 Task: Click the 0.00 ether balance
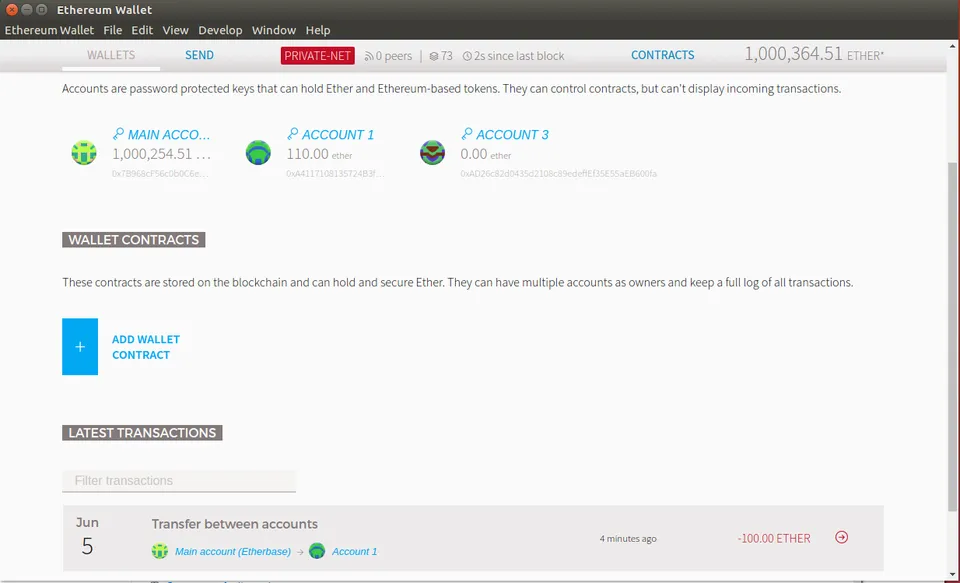pyautogui.click(x=486, y=154)
